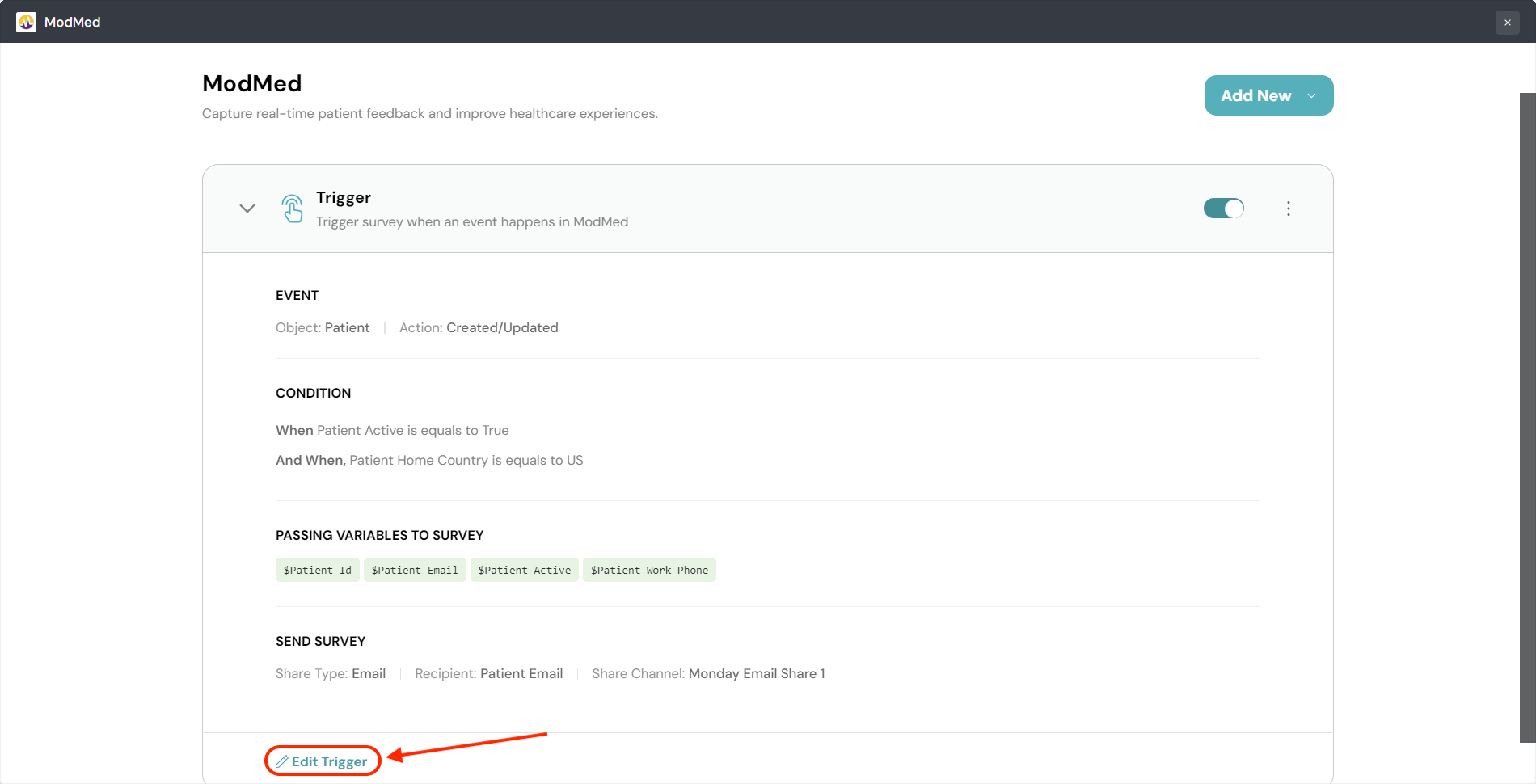
Task: Click the Add New button
Action: 1256,95
